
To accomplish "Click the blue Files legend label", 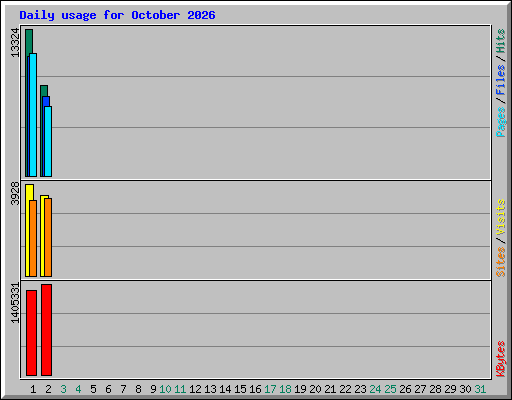I will pyautogui.click(x=500, y=80).
